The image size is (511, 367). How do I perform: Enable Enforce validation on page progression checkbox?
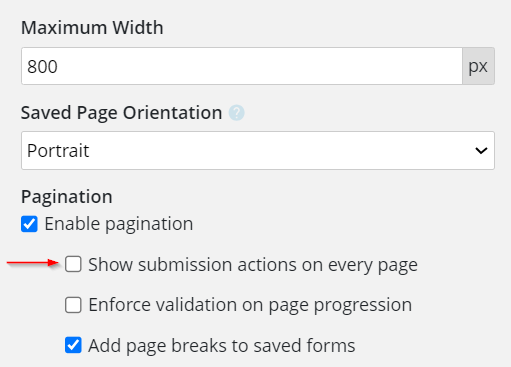click(x=73, y=305)
